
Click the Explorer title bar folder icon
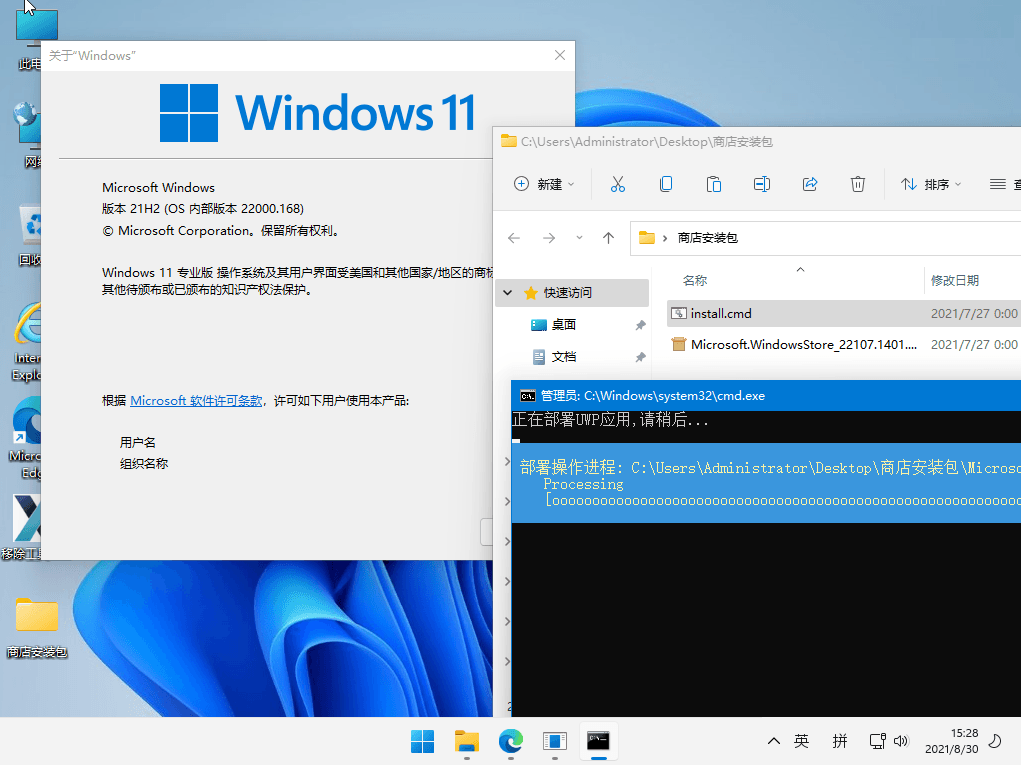pyautogui.click(x=509, y=141)
